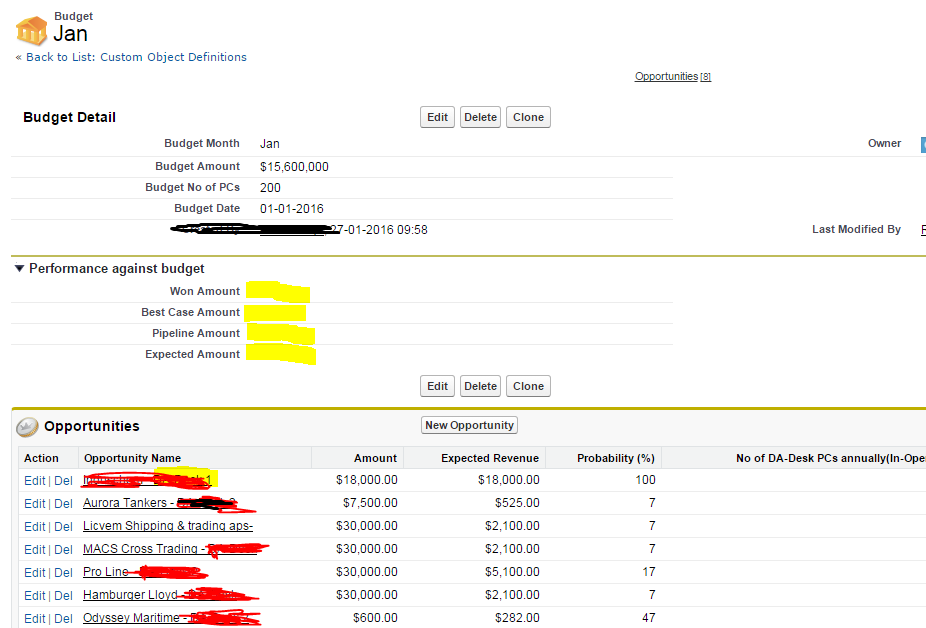Go back to Custom Object Definitions list
The width and height of the screenshot is (926, 628).
pos(131,57)
